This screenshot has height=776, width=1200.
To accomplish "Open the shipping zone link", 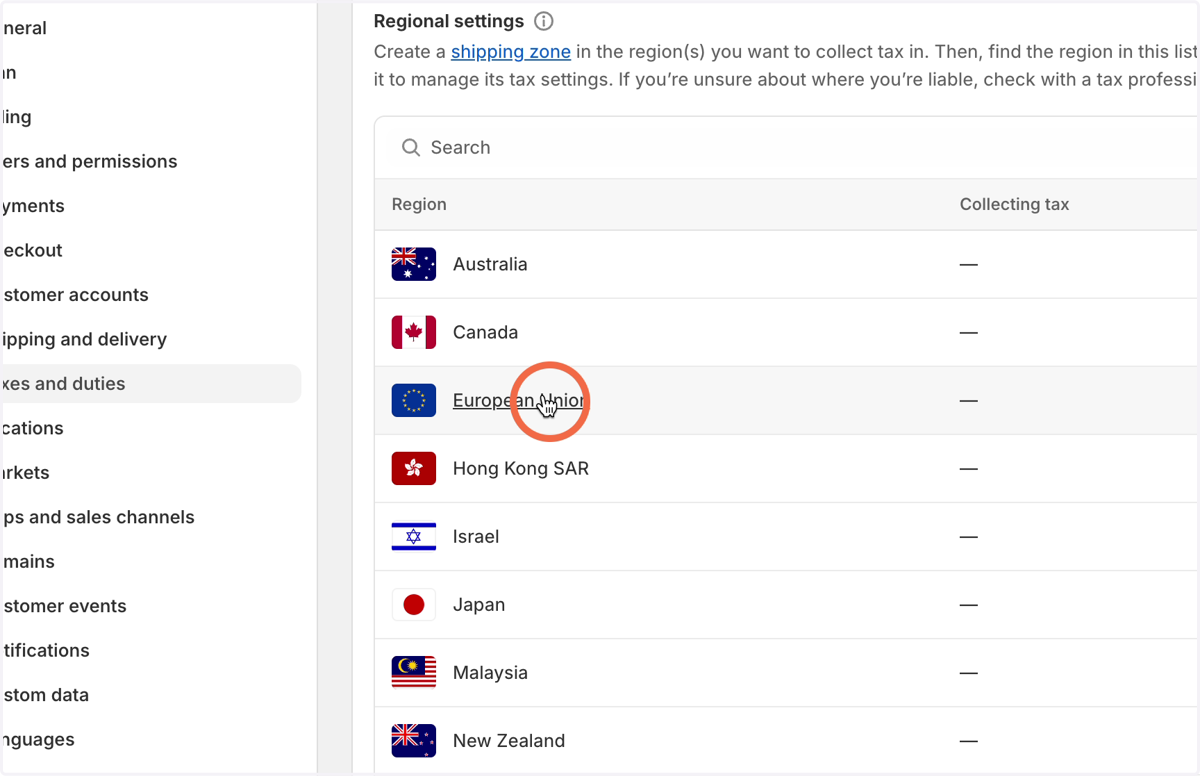I will 511,52.
